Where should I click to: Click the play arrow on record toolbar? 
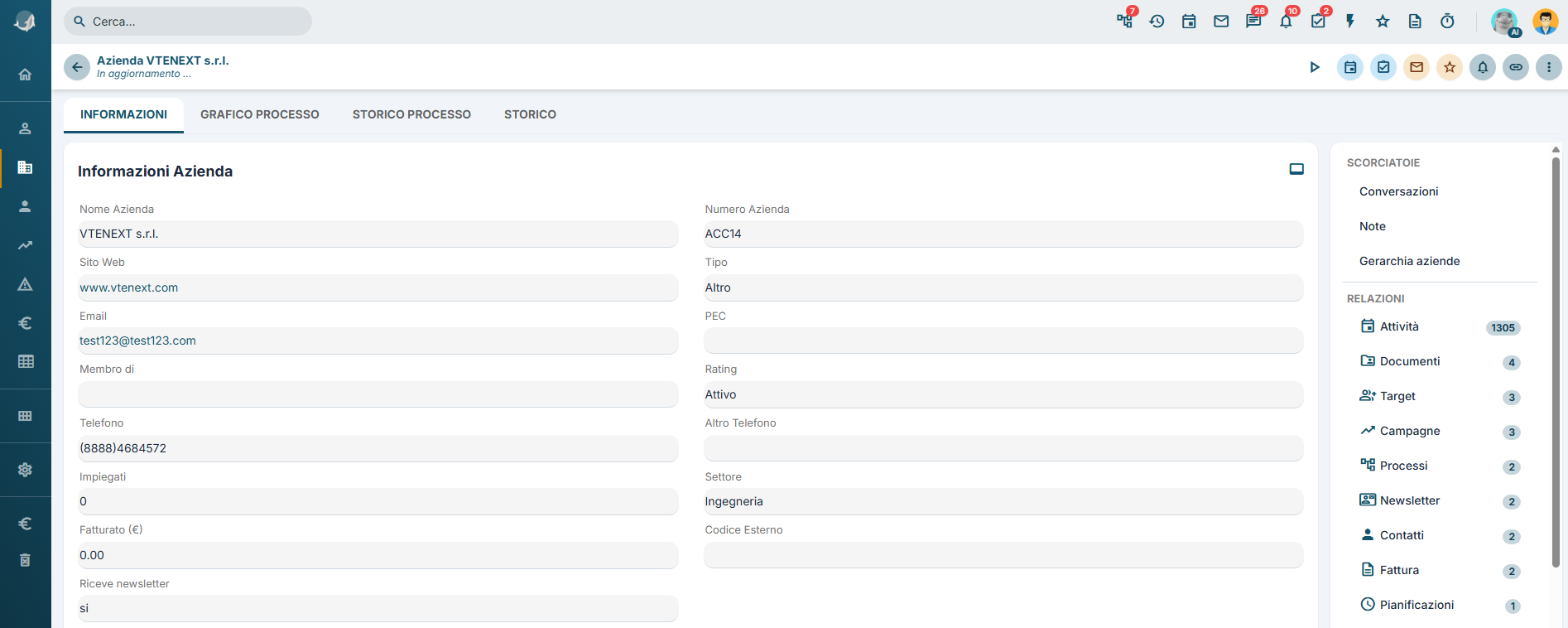1315,67
